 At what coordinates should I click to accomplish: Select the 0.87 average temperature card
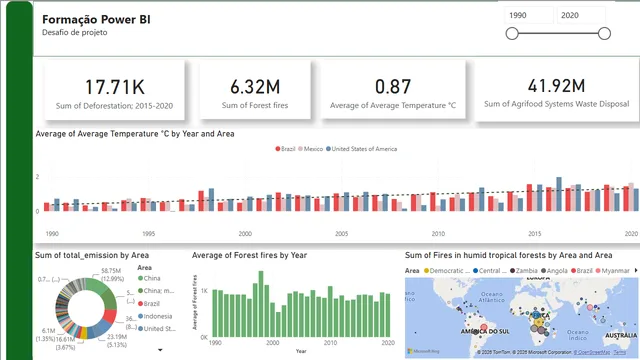[x=393, y=90]
